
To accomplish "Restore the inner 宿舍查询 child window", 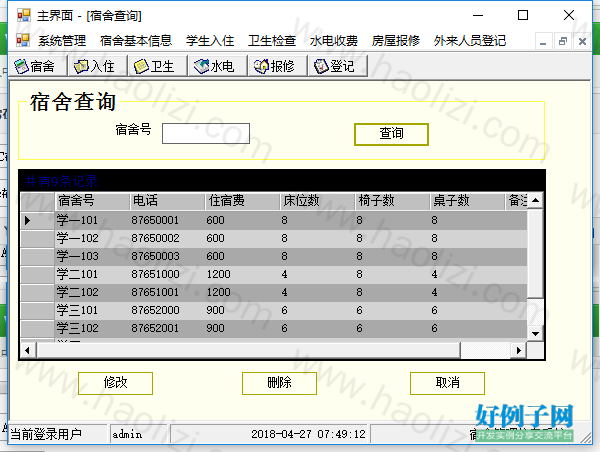I will click(562, 42).
